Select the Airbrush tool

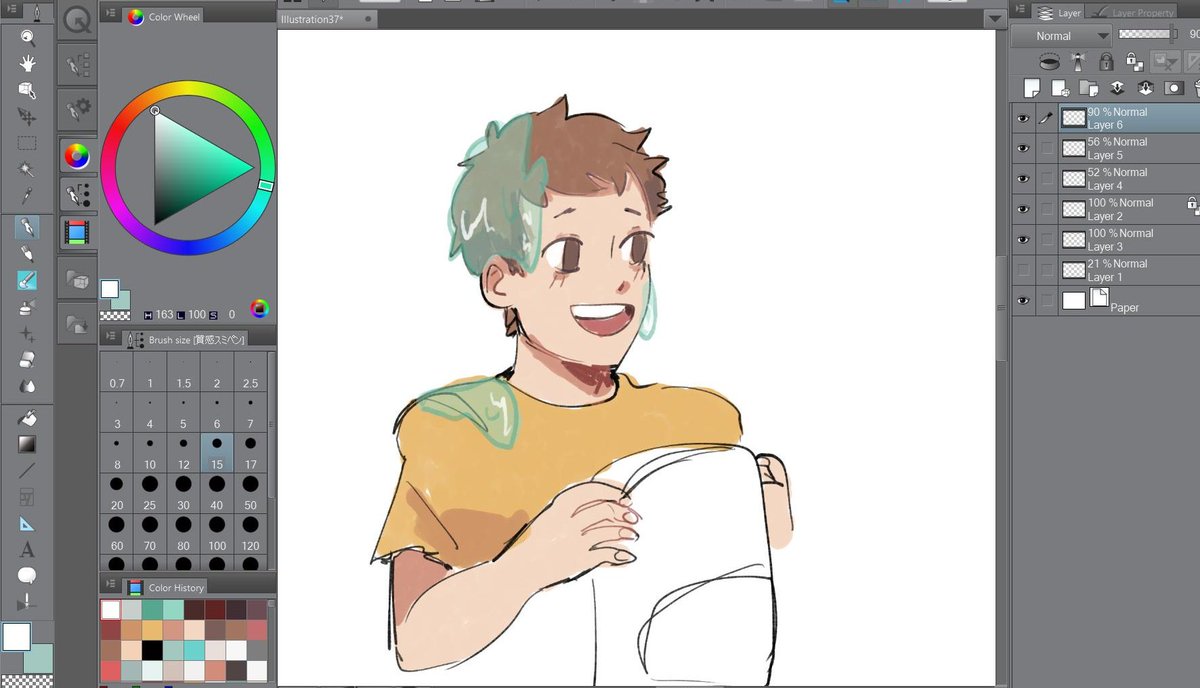[x=27, y=308]
